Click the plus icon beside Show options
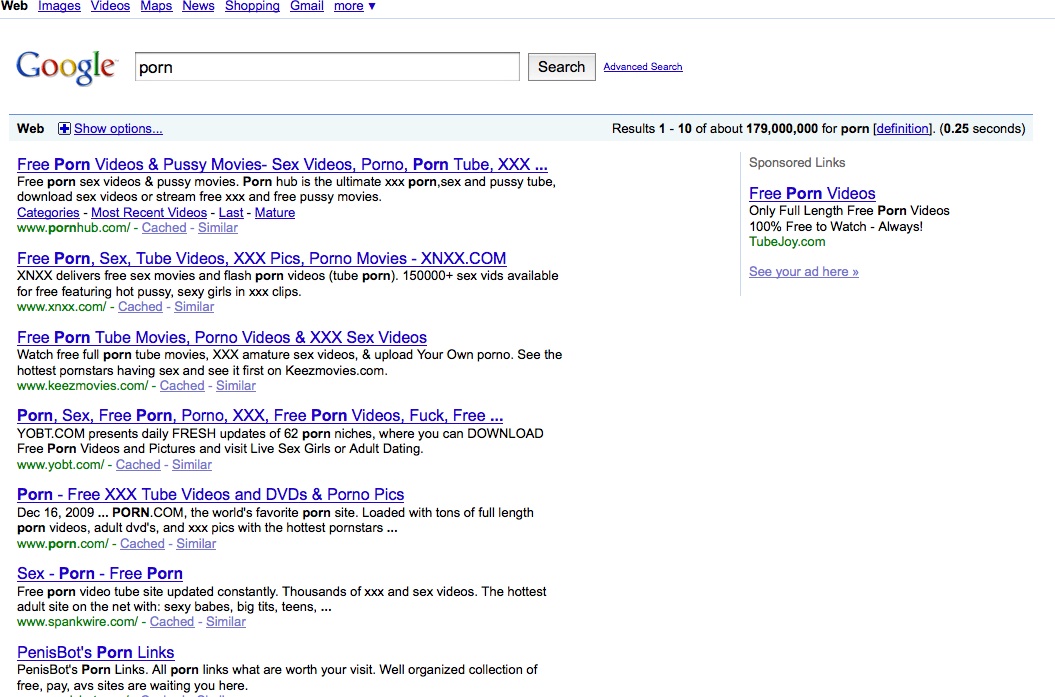 [x=64, y=129]
